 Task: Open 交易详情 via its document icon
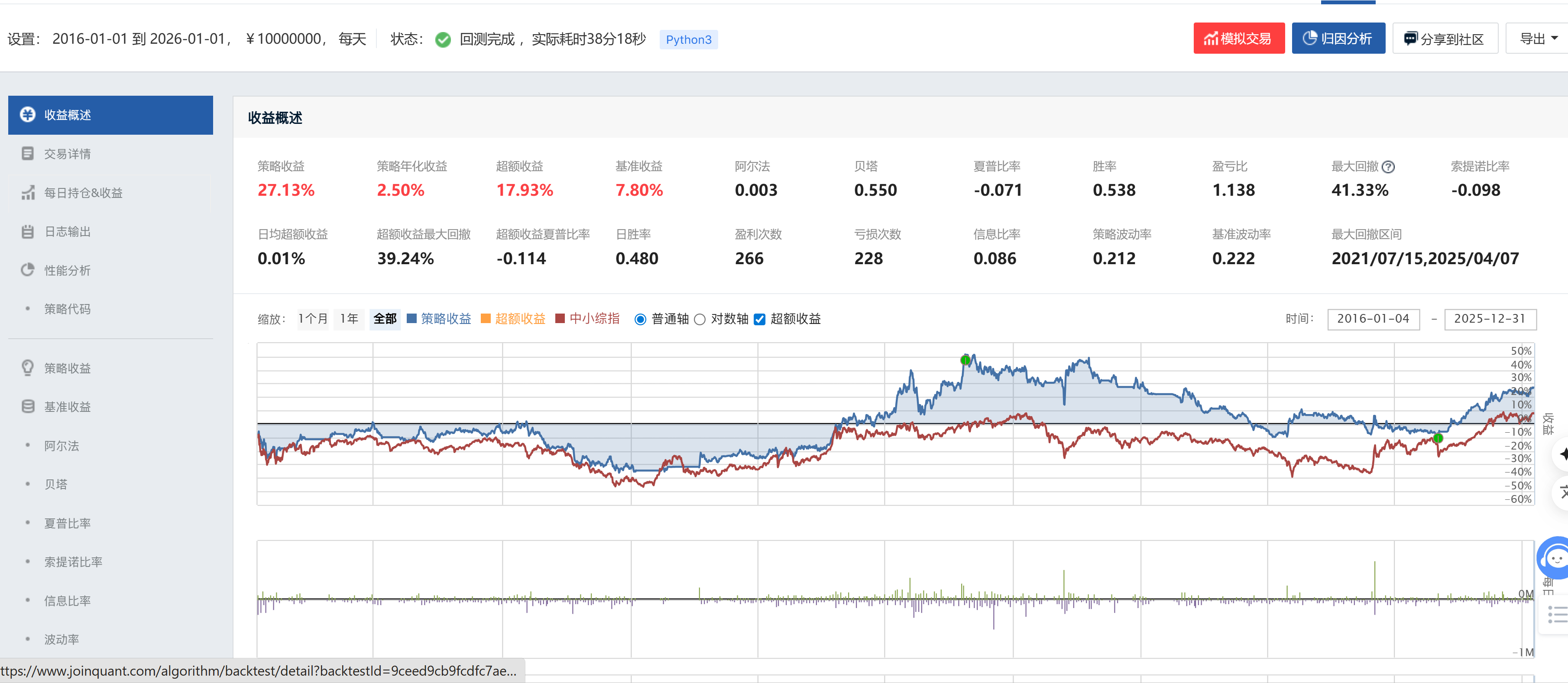point(28,153)
